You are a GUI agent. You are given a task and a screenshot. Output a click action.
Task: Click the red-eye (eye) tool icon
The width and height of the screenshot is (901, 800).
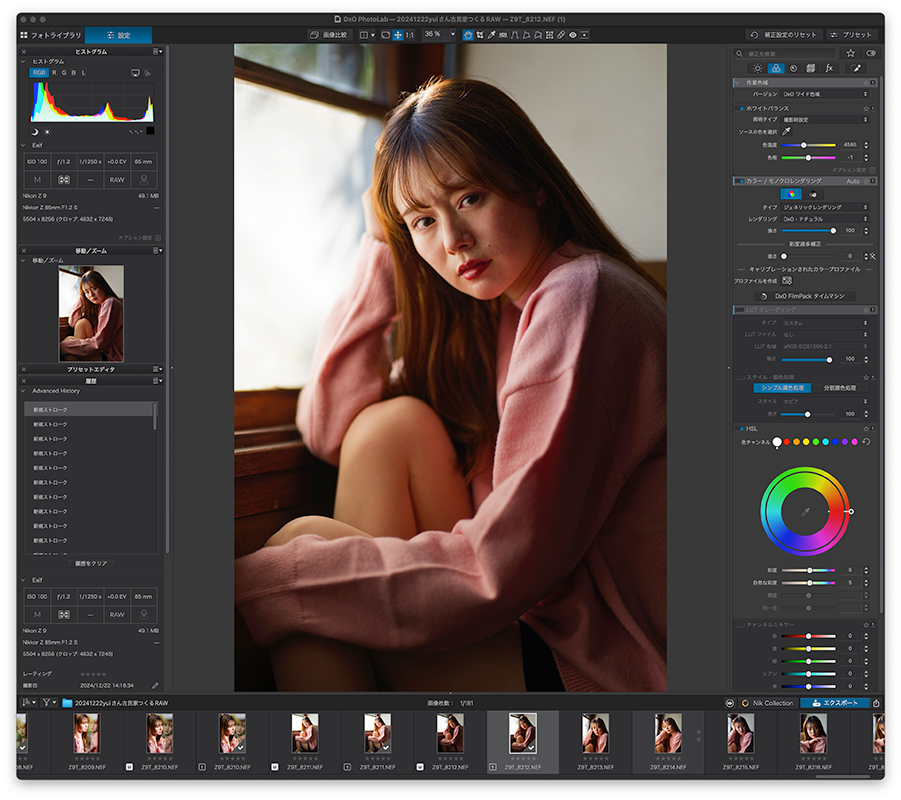pyautogui.click(x=573, y=35)
